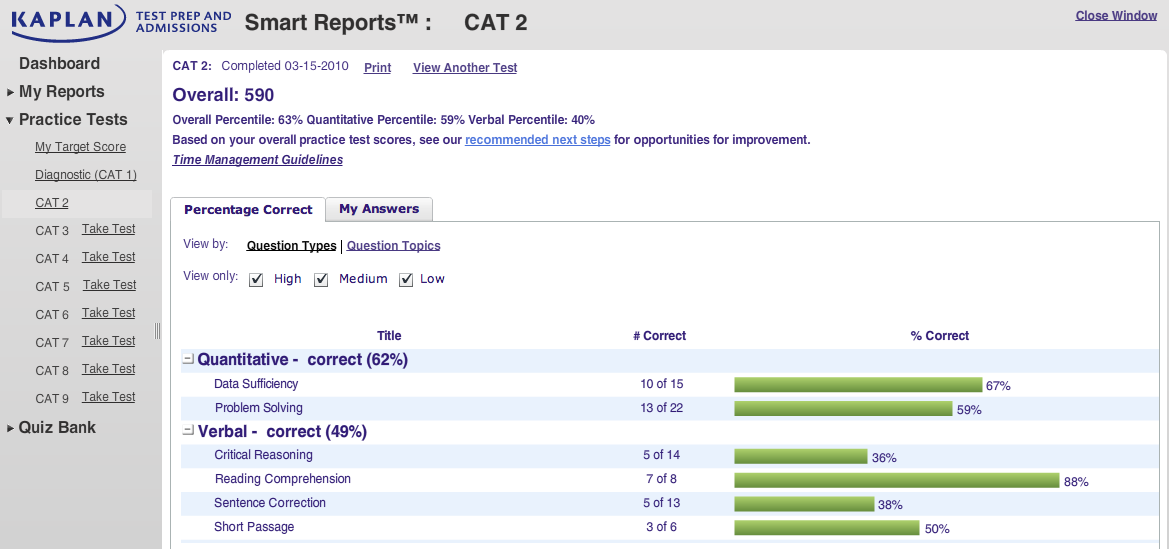Take Test for CAT 6

109,313
